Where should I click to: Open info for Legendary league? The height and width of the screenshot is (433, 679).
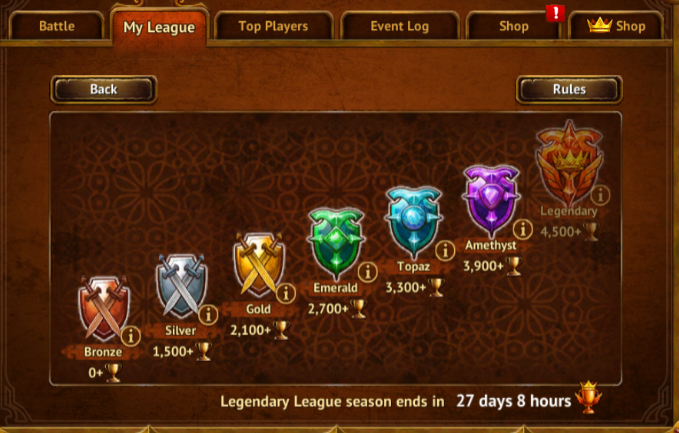(600, 195)
